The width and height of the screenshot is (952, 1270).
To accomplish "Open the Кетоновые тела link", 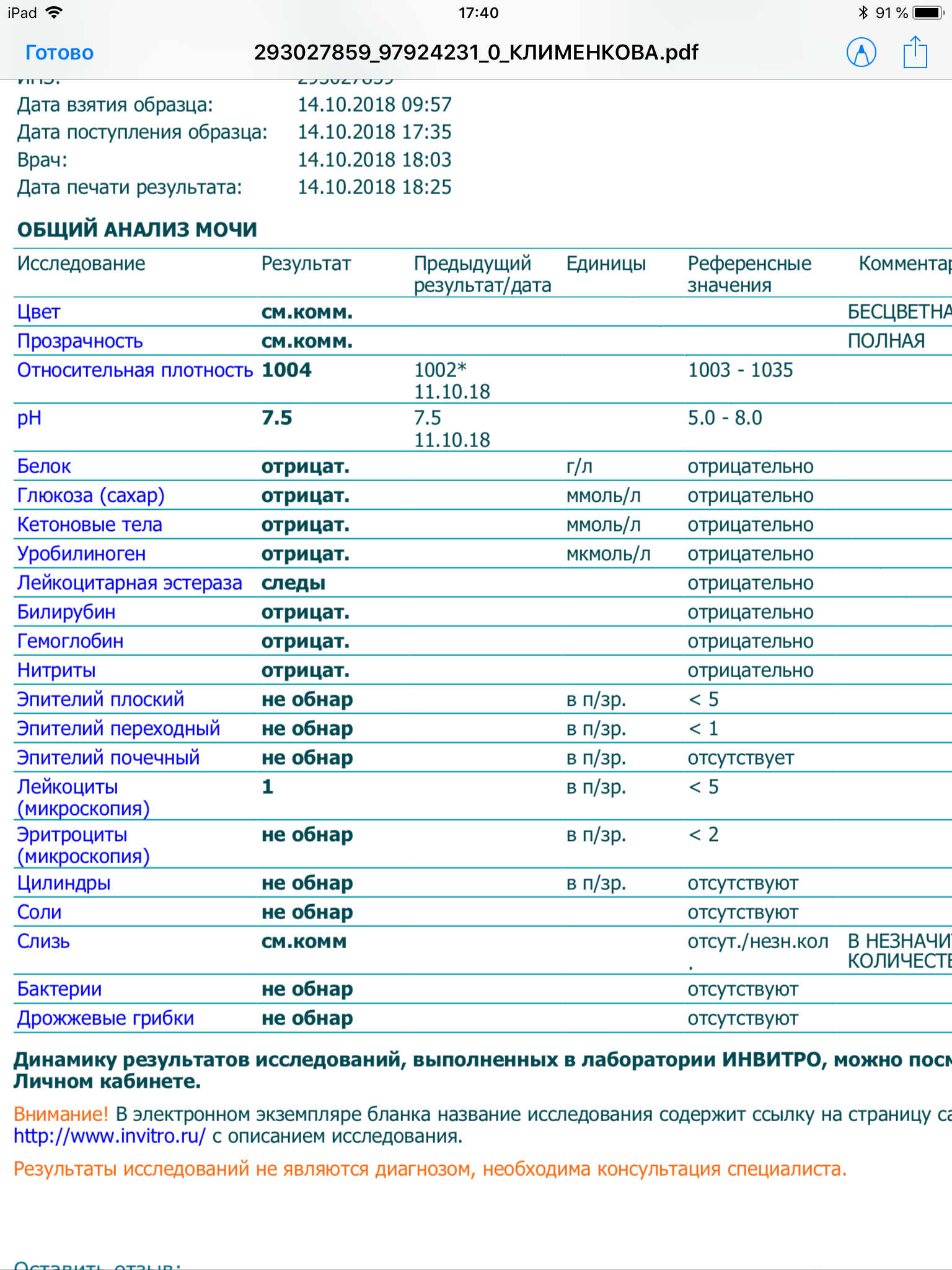I will click(89, 525).
